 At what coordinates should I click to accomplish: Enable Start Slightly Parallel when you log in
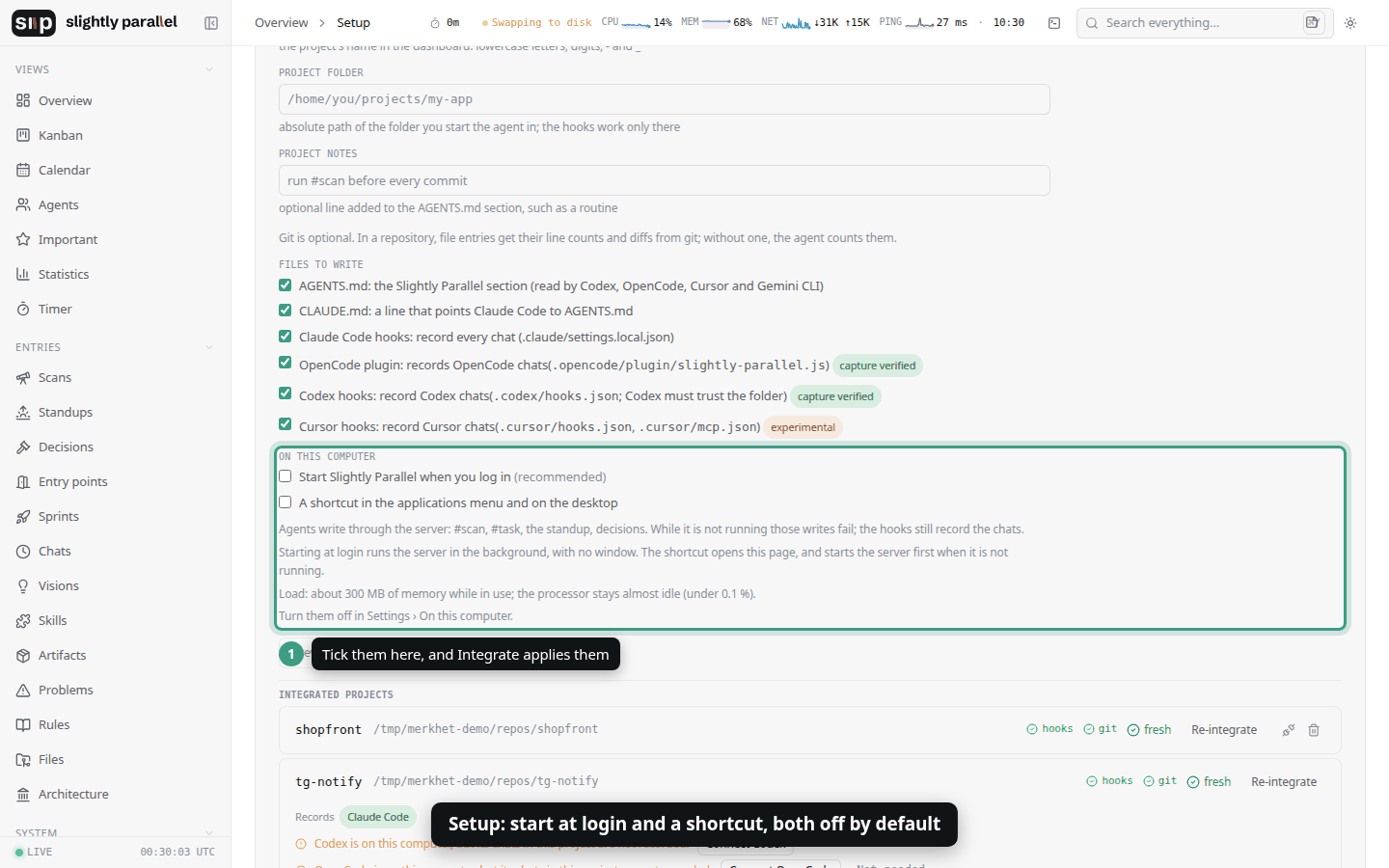[286, 476]
